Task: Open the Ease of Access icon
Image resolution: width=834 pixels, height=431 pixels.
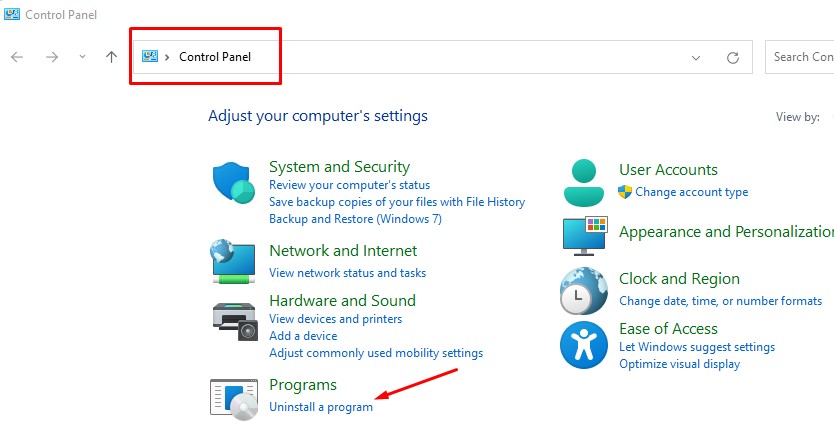Action: click(x=585, y=345)
